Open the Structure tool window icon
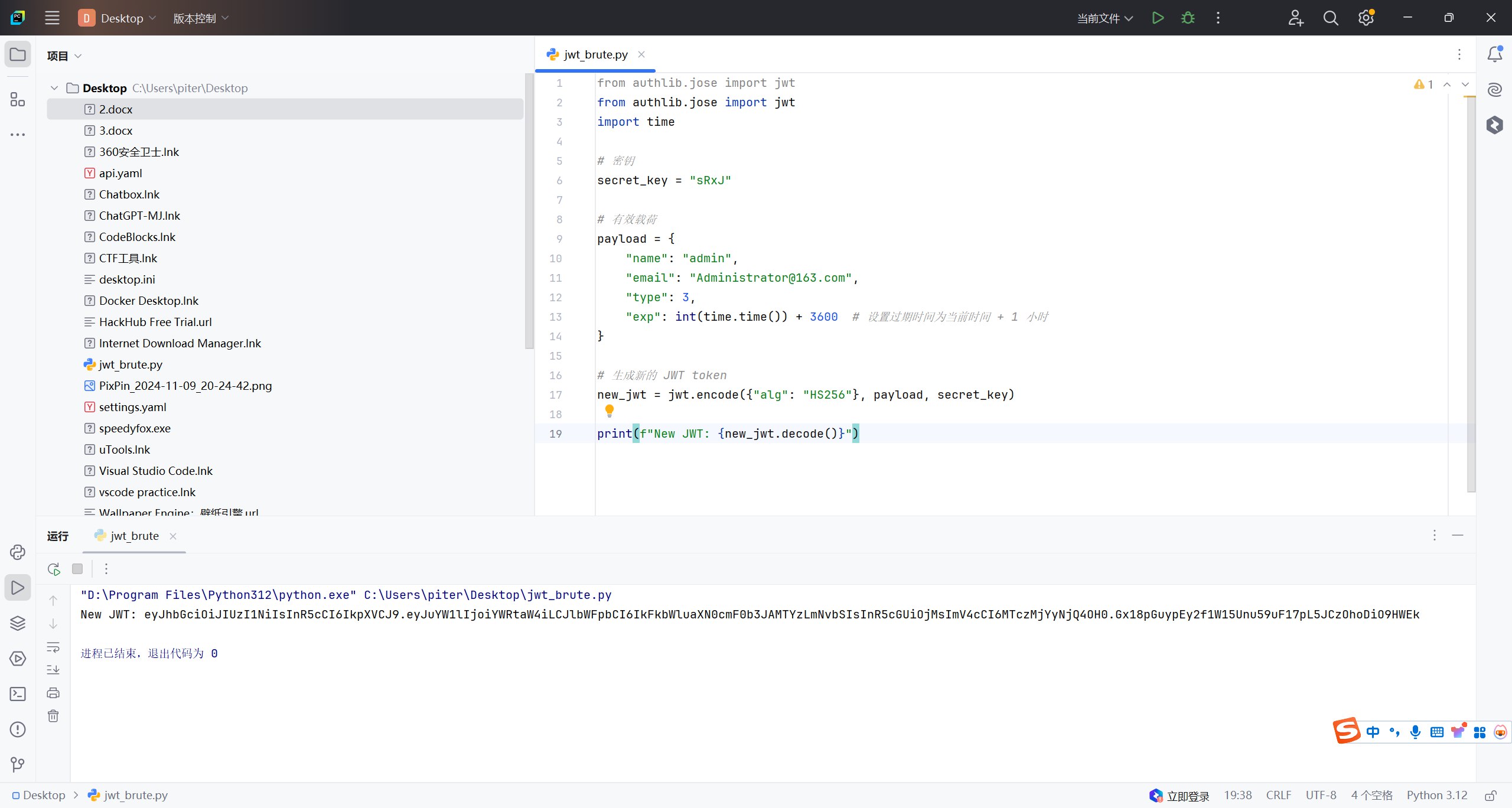1512x808 pixels. click(18, 99)
